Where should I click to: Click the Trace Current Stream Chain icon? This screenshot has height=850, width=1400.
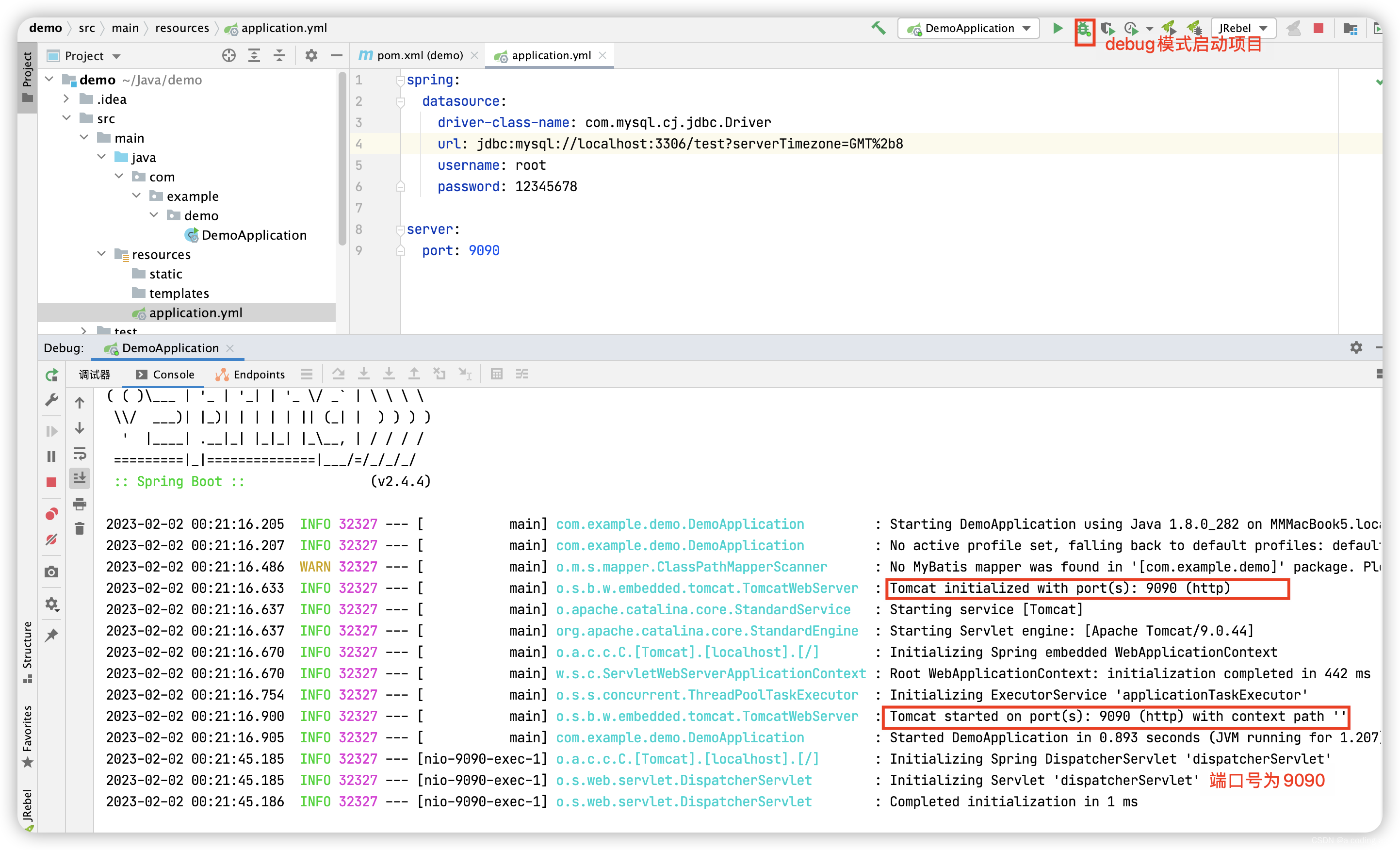522,374
